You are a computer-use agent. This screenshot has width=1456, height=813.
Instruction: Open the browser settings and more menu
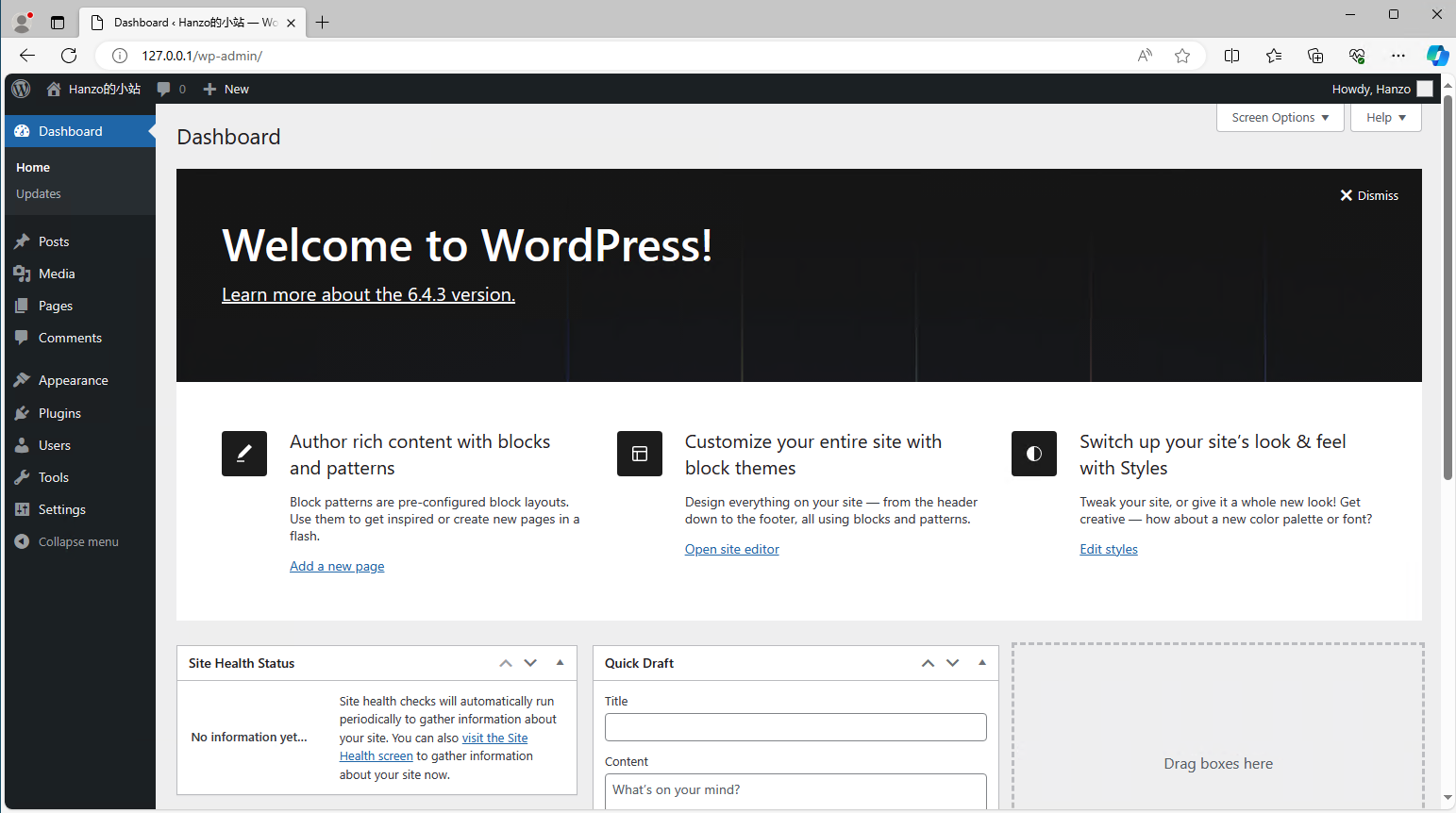click(1398, 56)
